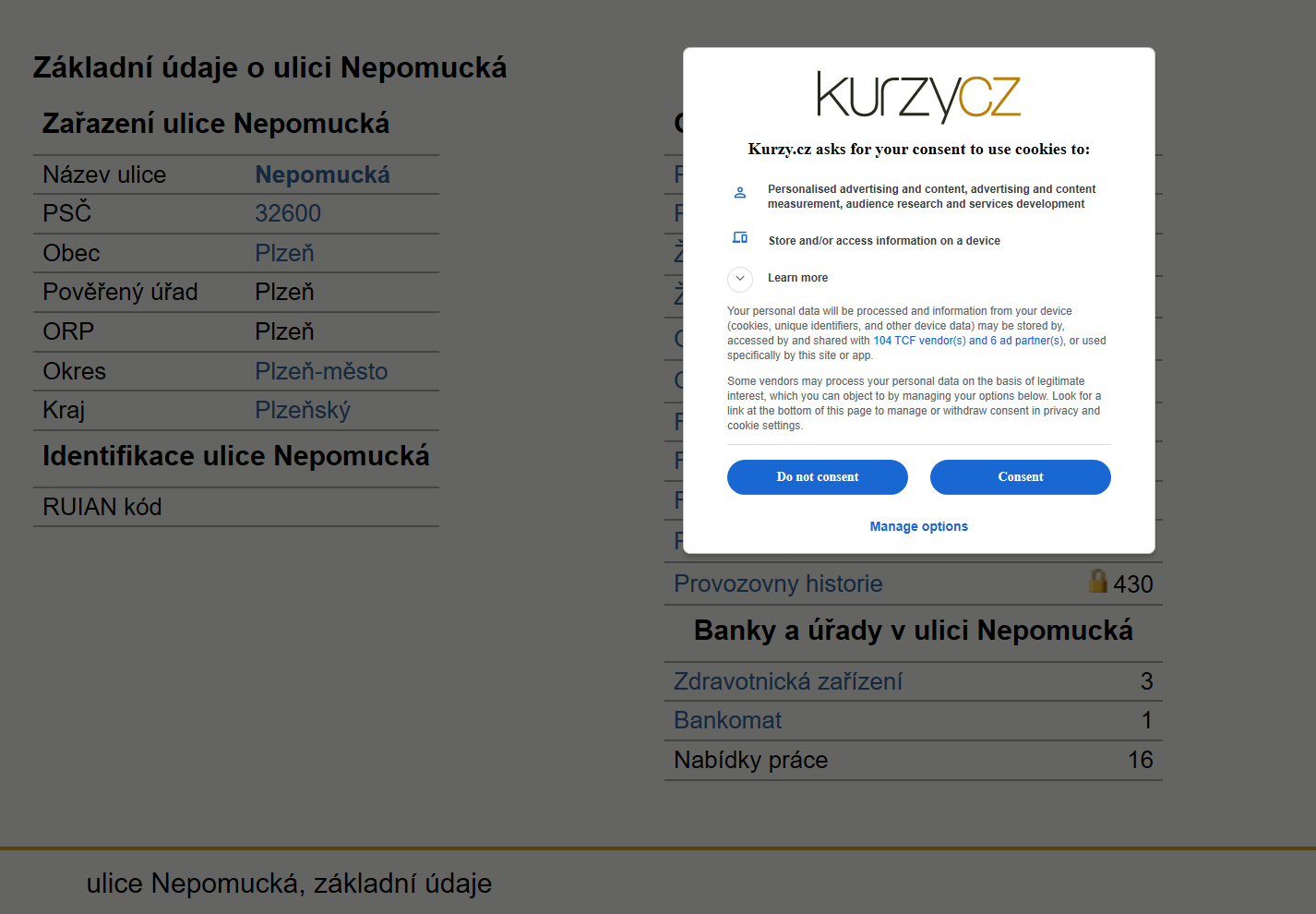The width and height of the screenshot is (1316, 914).
Task: Open the Bankomat link
Action: [727, 720]
